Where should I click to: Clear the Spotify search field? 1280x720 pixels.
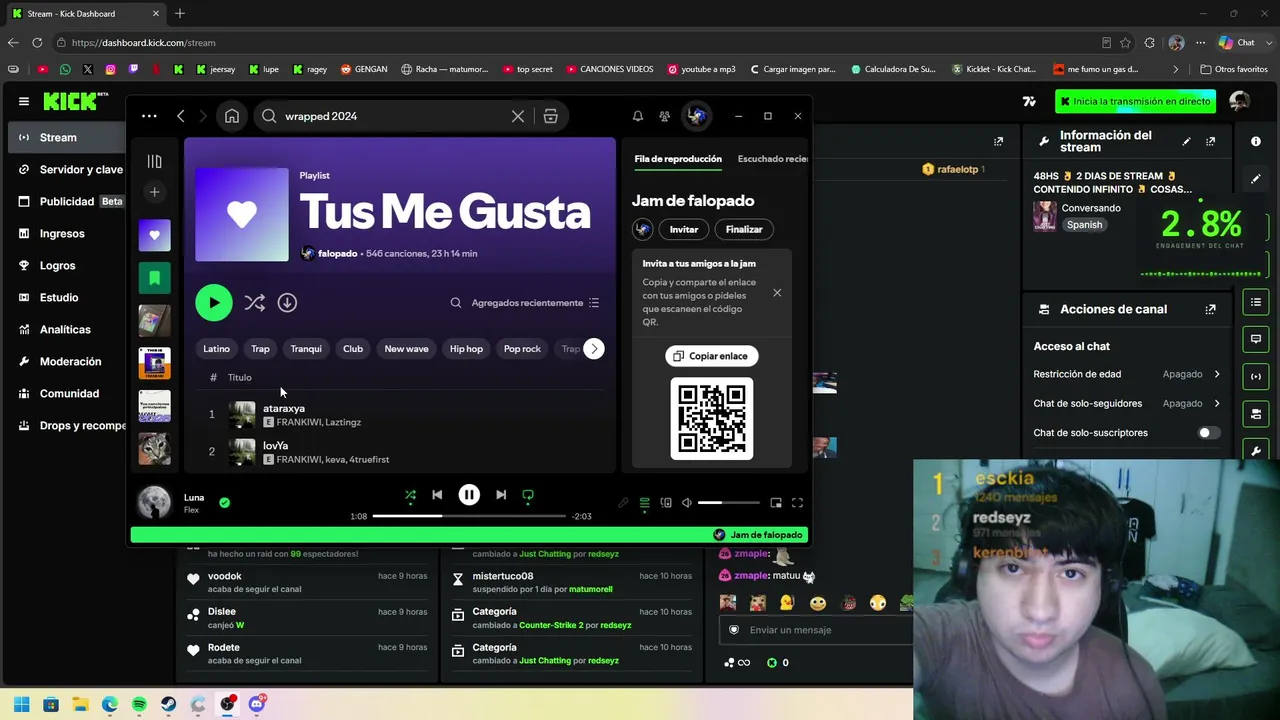518,116
